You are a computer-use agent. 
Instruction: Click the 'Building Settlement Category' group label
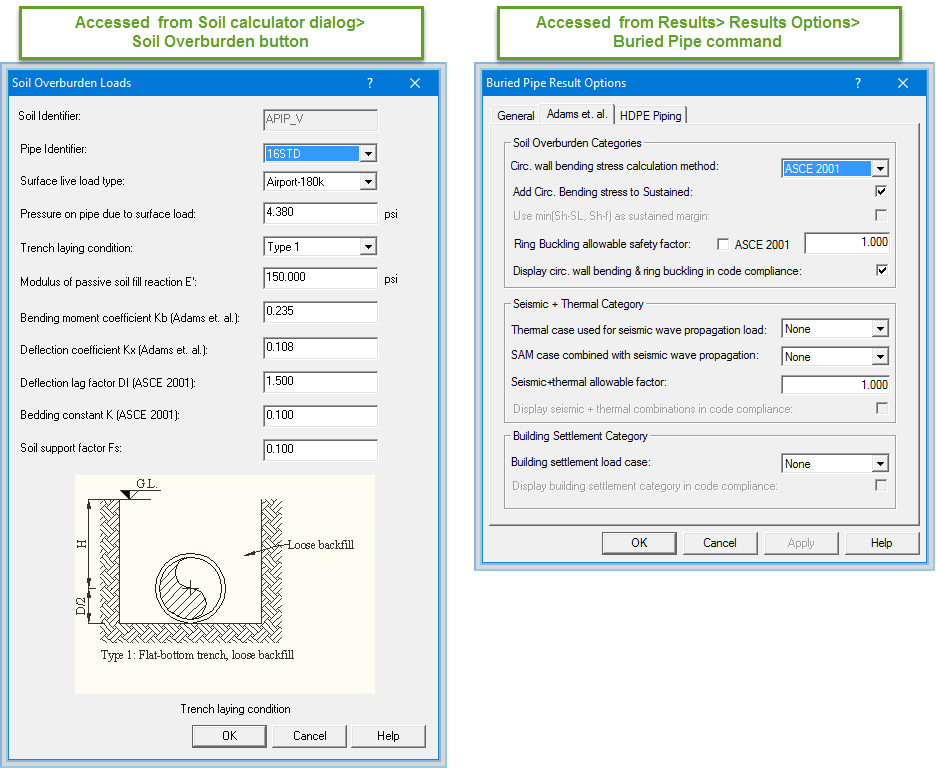pos(580,436)
